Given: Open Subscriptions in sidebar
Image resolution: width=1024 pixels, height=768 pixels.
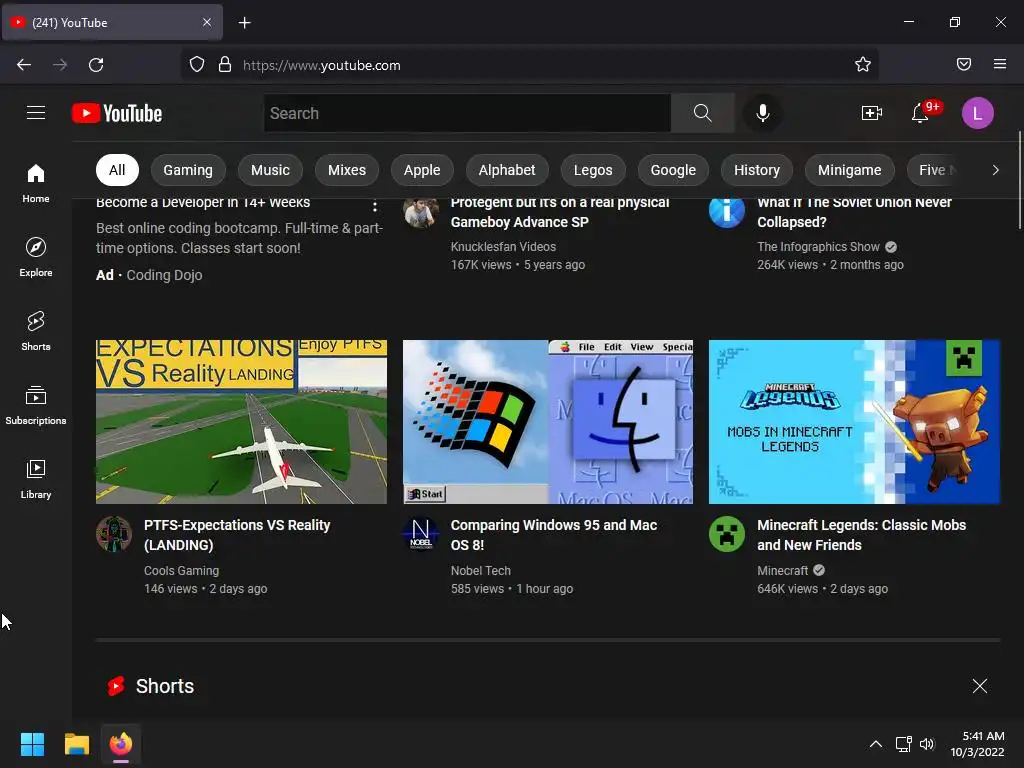Looking at the screenshot, I should [36, 406].
